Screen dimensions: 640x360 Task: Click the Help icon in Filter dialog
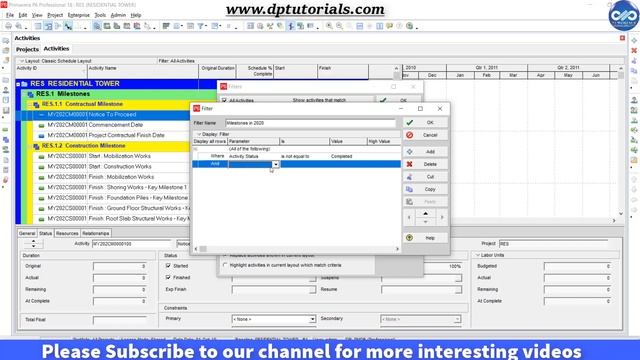(x=409, y=238)
